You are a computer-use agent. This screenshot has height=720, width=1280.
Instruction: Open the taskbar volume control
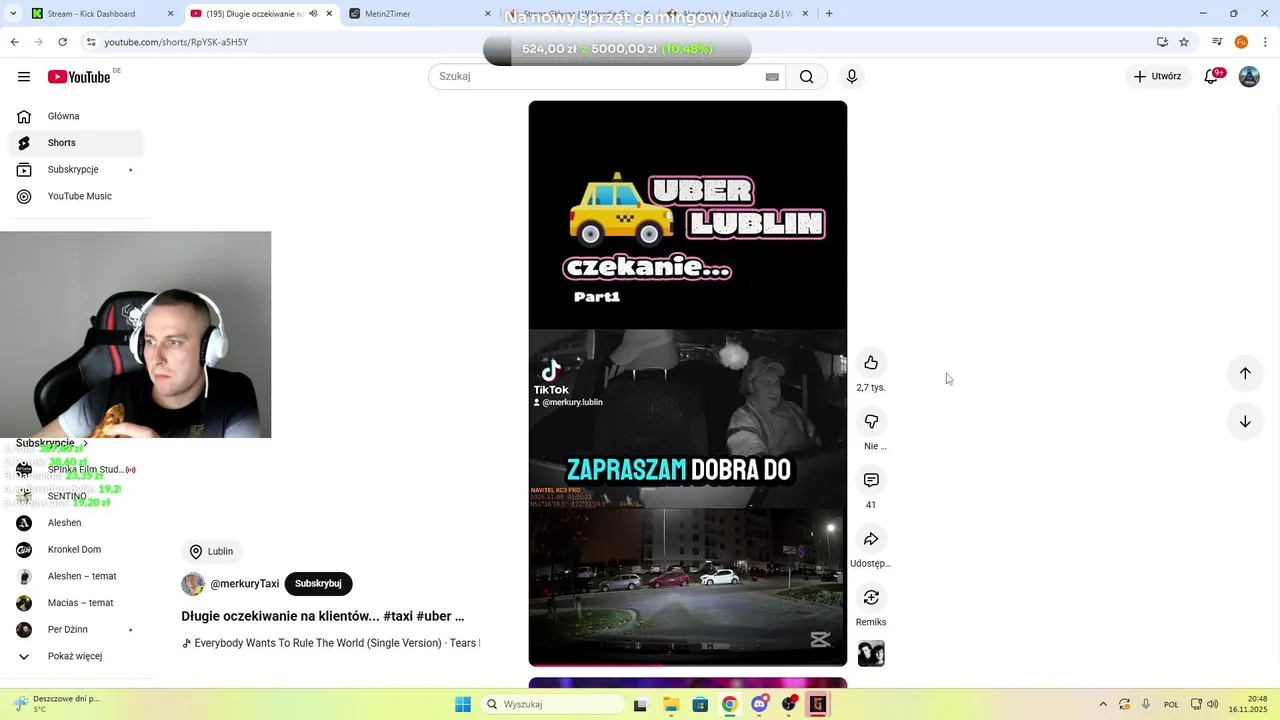pyautogui.click(x=1212, y=704)
